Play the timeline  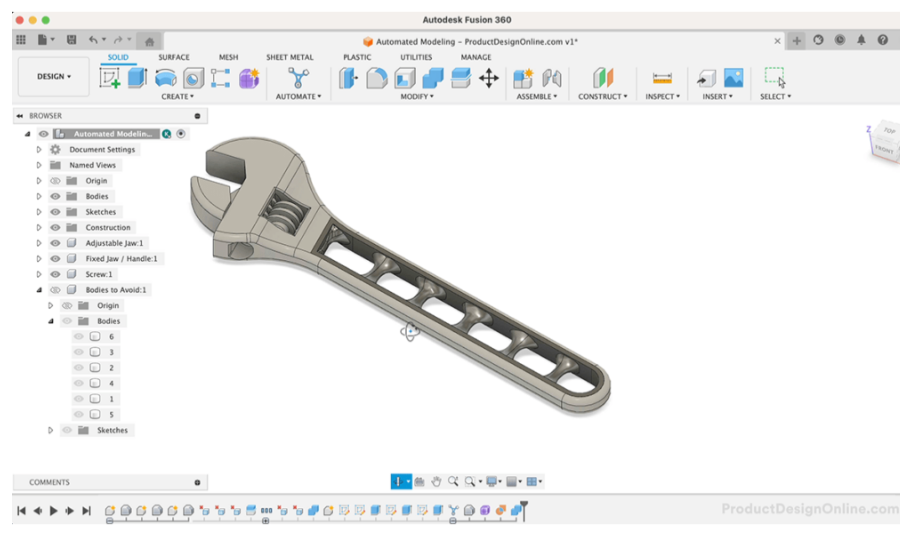(53, 511)
